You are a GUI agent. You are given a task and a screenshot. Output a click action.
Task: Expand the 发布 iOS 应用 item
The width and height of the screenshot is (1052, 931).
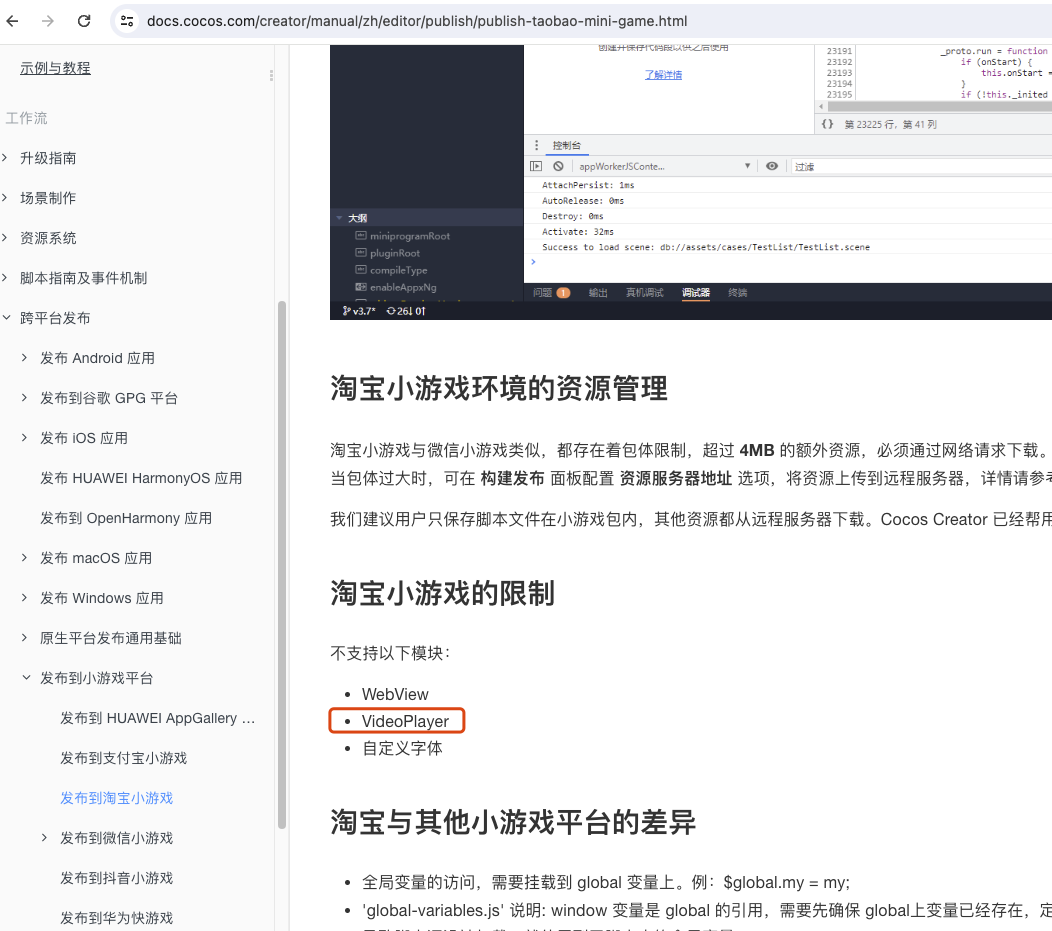click(24, 438)
